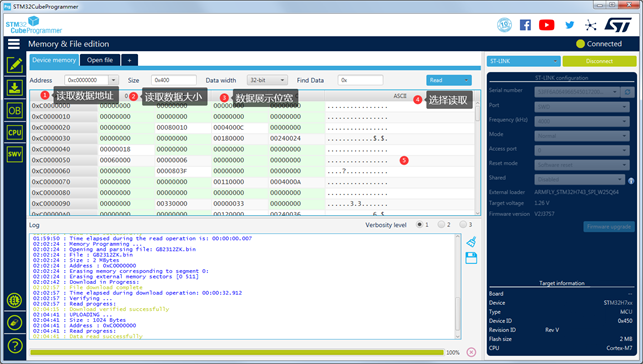Switch to the Open file tab
The height and width of the screenshot is (364, 643).
[100, 60]
